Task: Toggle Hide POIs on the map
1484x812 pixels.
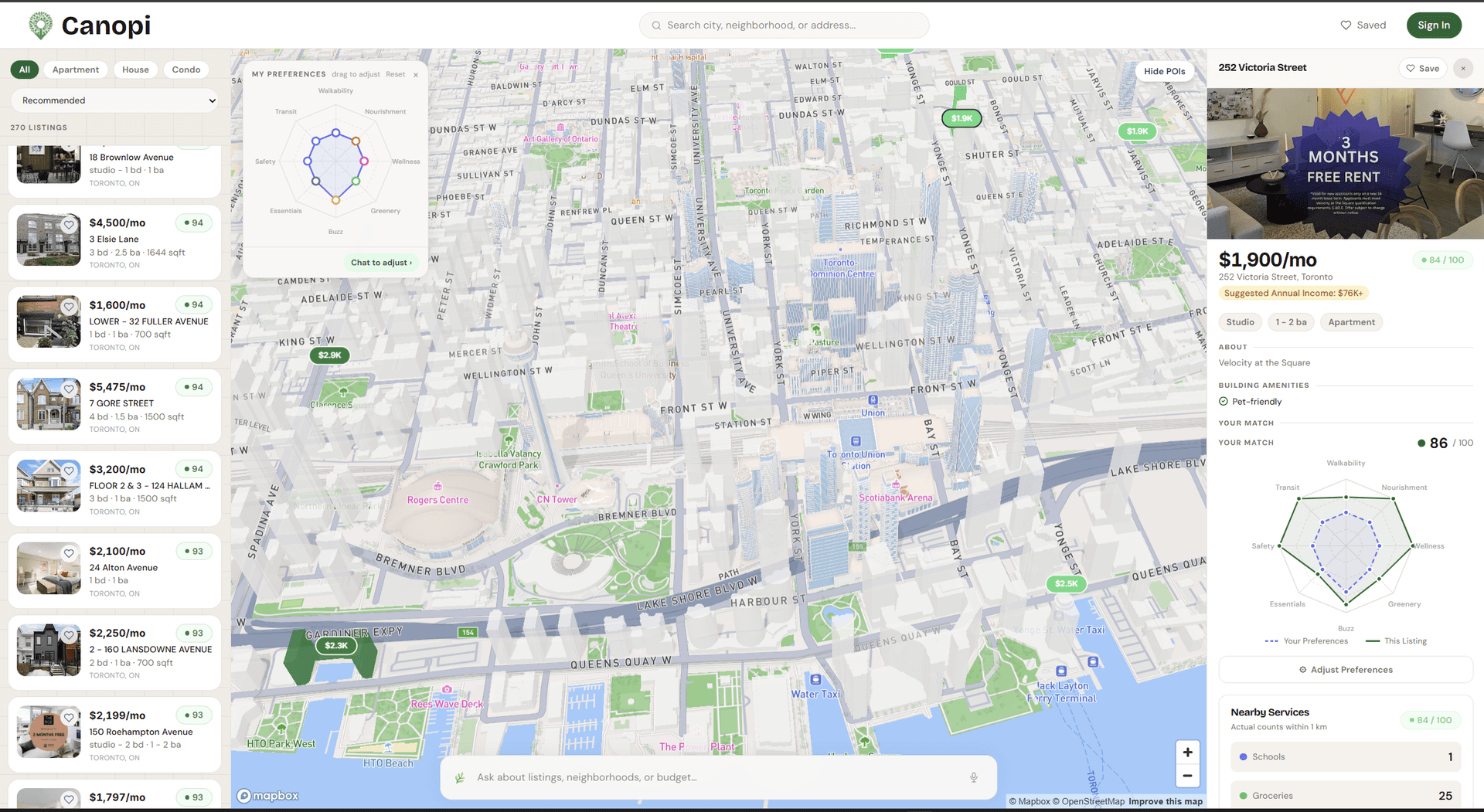Action: 1164,71
